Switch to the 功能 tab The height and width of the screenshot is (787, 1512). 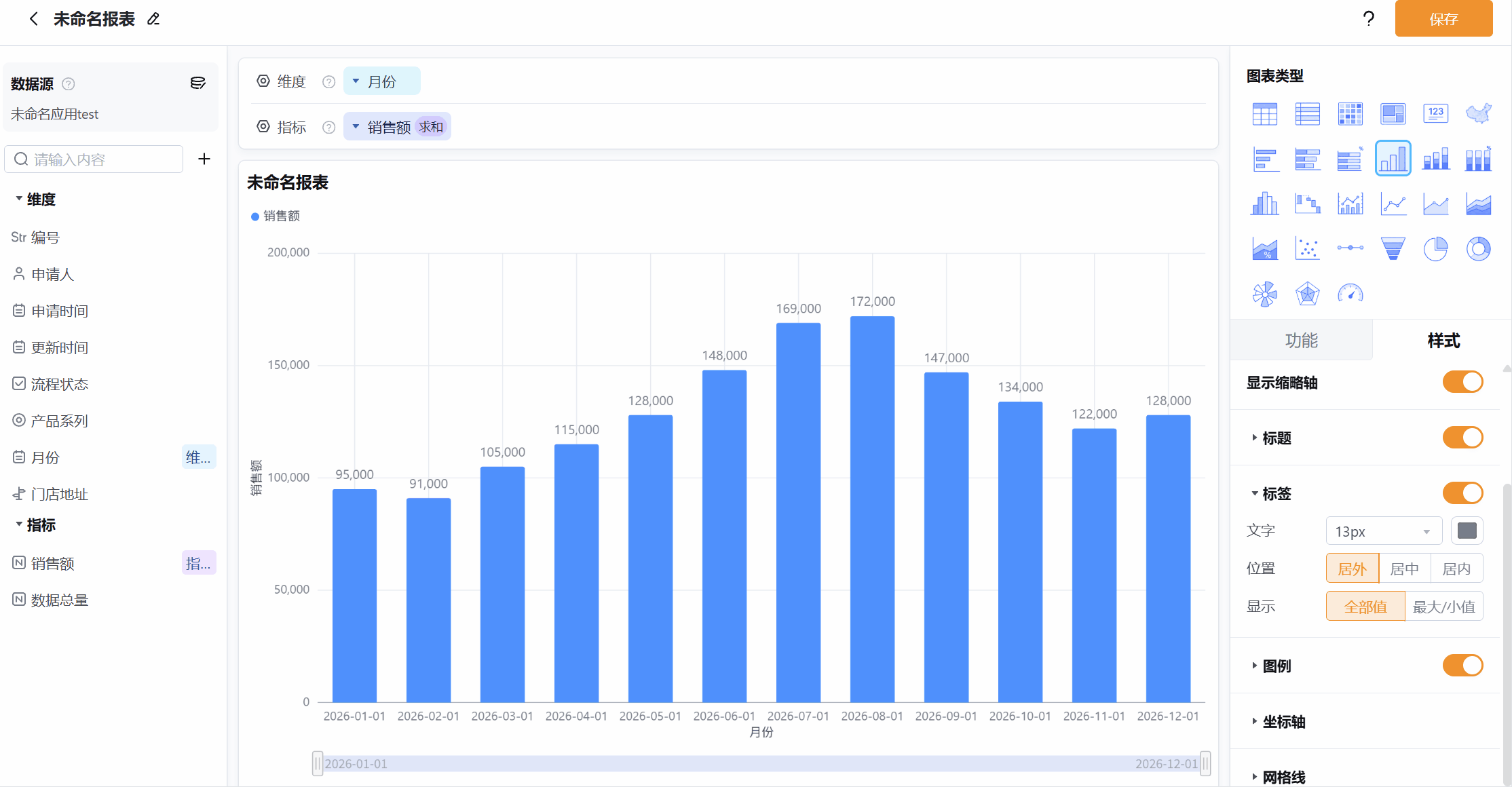tap(1301, 341)
